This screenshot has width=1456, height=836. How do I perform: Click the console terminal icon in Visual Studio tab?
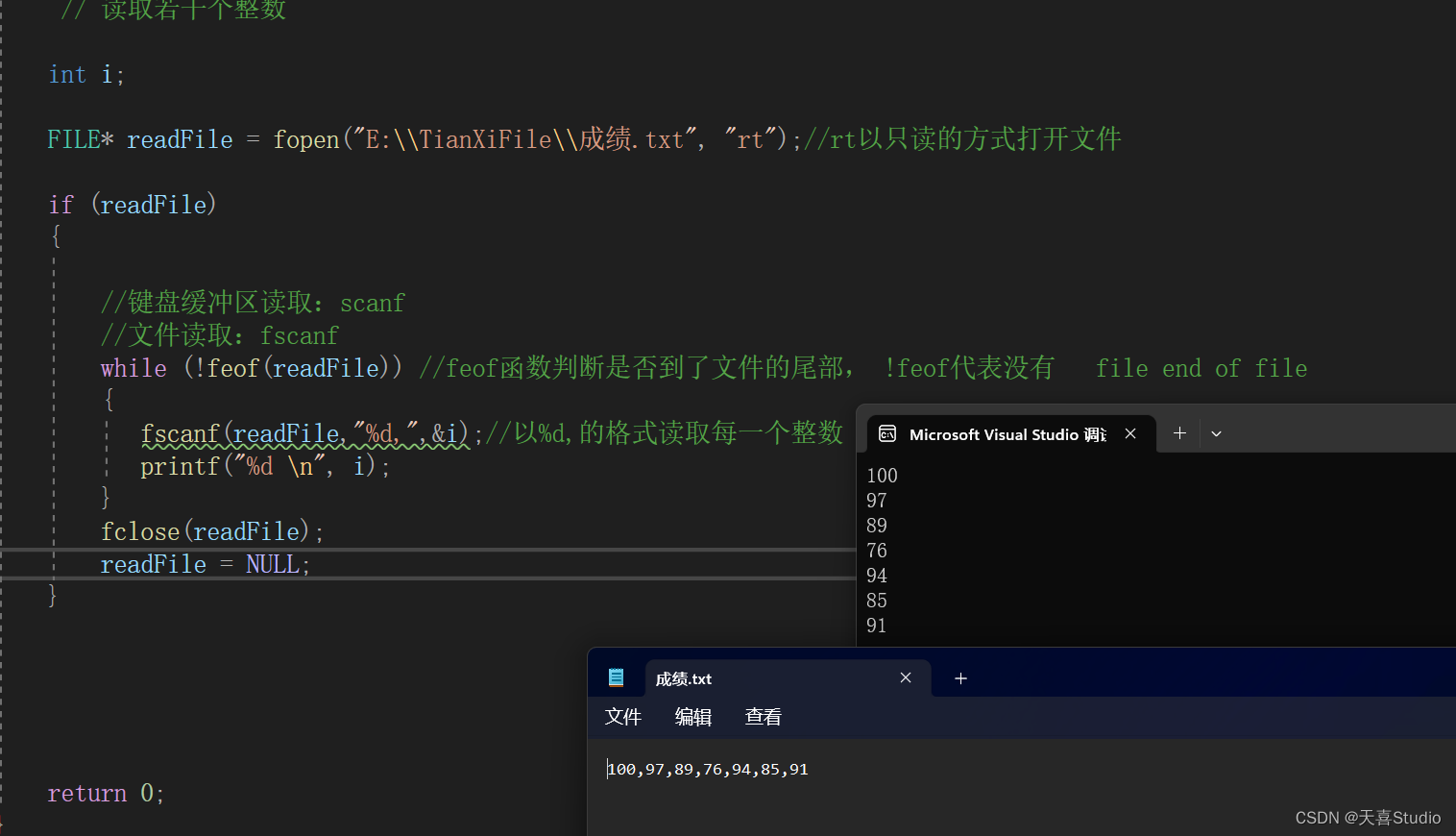887,434
